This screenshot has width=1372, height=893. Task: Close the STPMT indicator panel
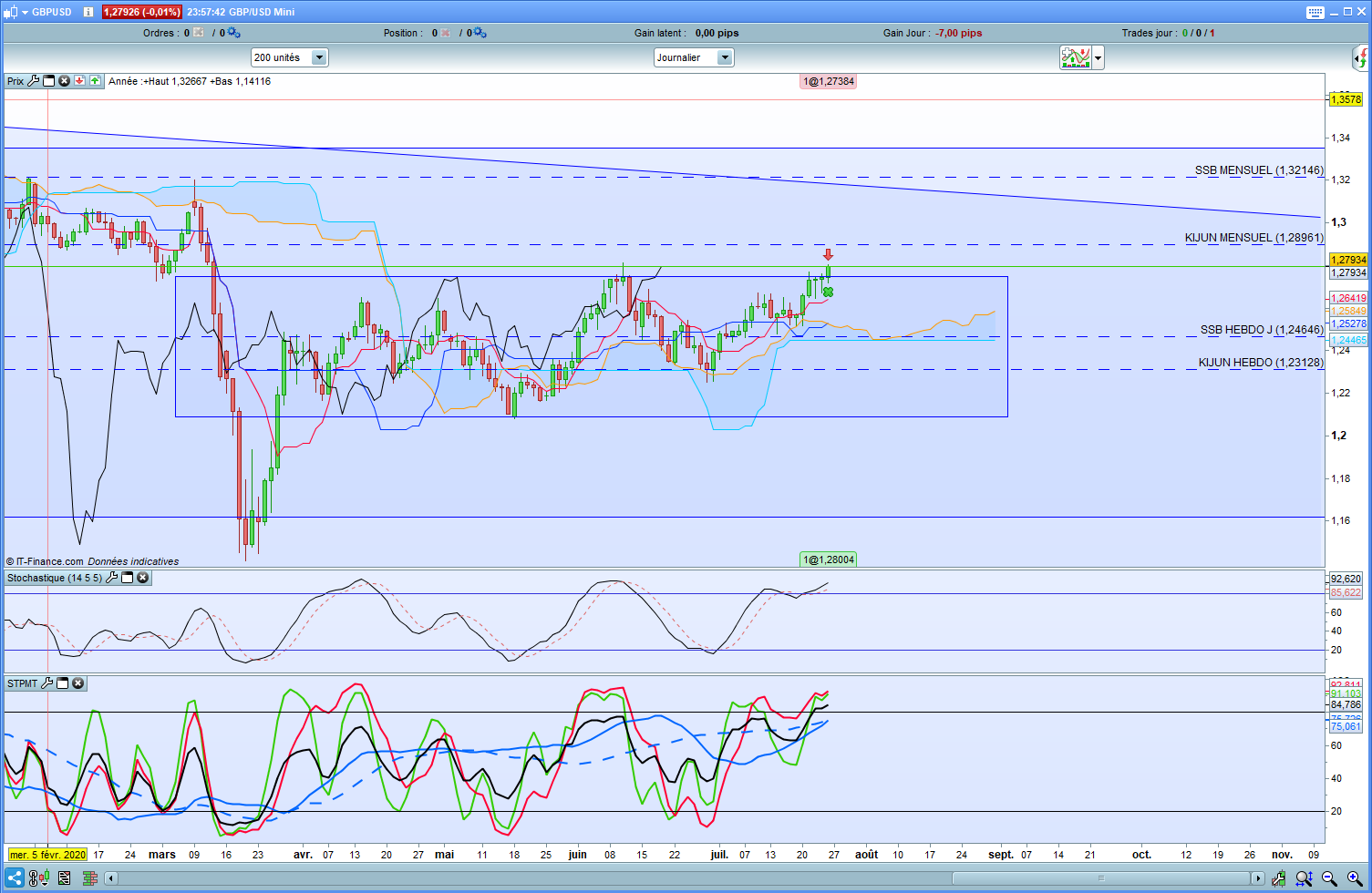point(78,683)
